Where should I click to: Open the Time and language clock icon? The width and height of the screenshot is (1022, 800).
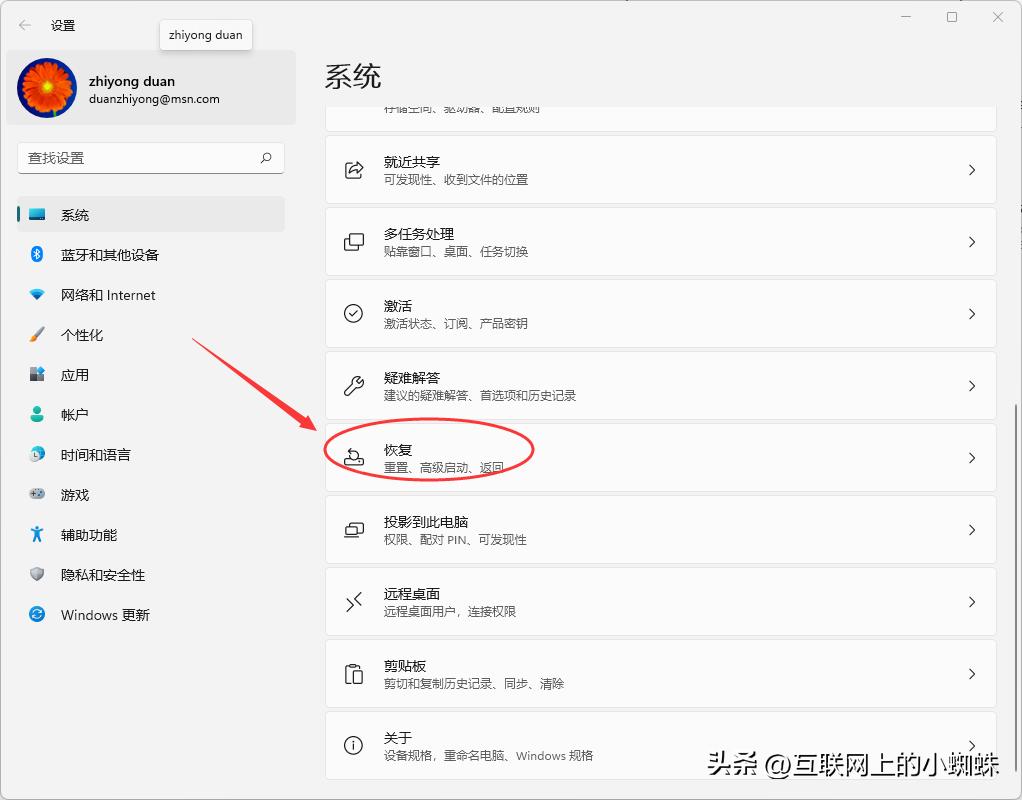coord(37,455)
